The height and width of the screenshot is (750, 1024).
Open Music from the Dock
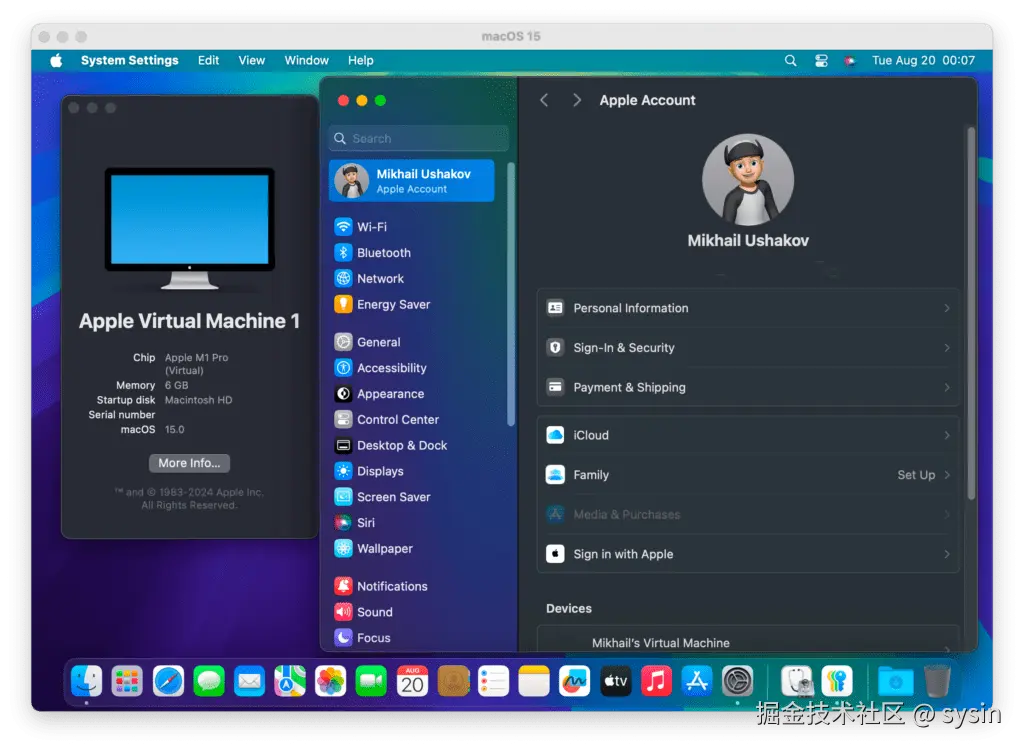(655, 681)
